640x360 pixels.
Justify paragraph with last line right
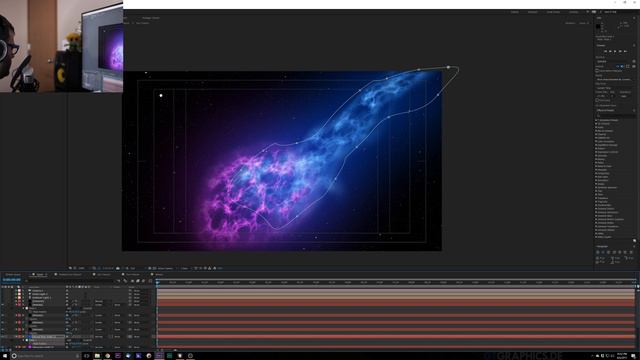pos(625,252)
